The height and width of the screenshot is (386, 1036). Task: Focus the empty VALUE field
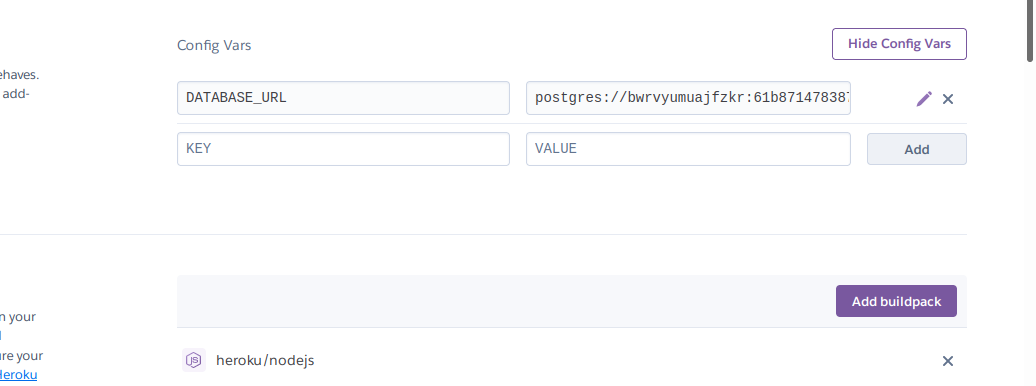688,149
